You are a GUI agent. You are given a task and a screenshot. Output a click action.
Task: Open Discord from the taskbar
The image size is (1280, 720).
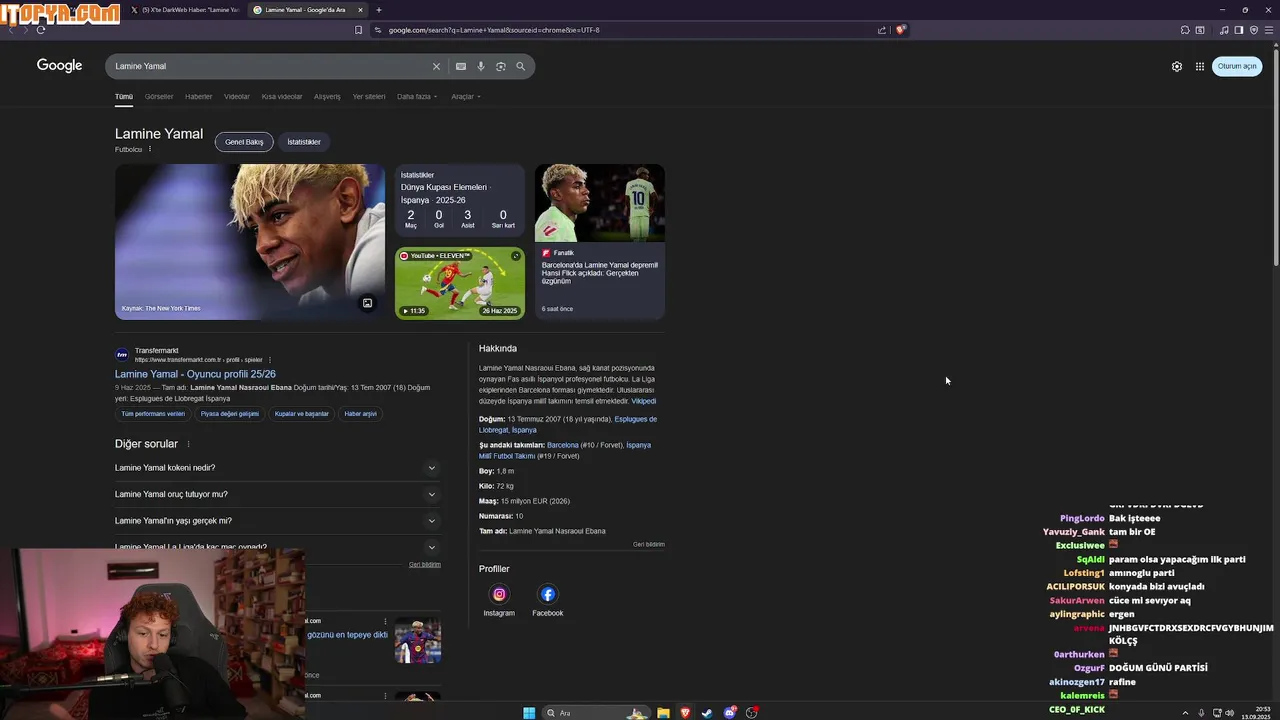[730, 713]
